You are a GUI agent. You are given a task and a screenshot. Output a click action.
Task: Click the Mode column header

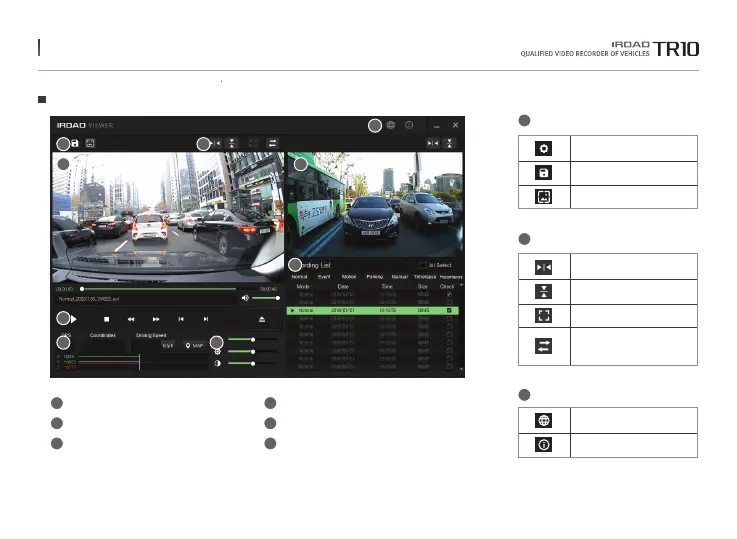pos(303,286)
